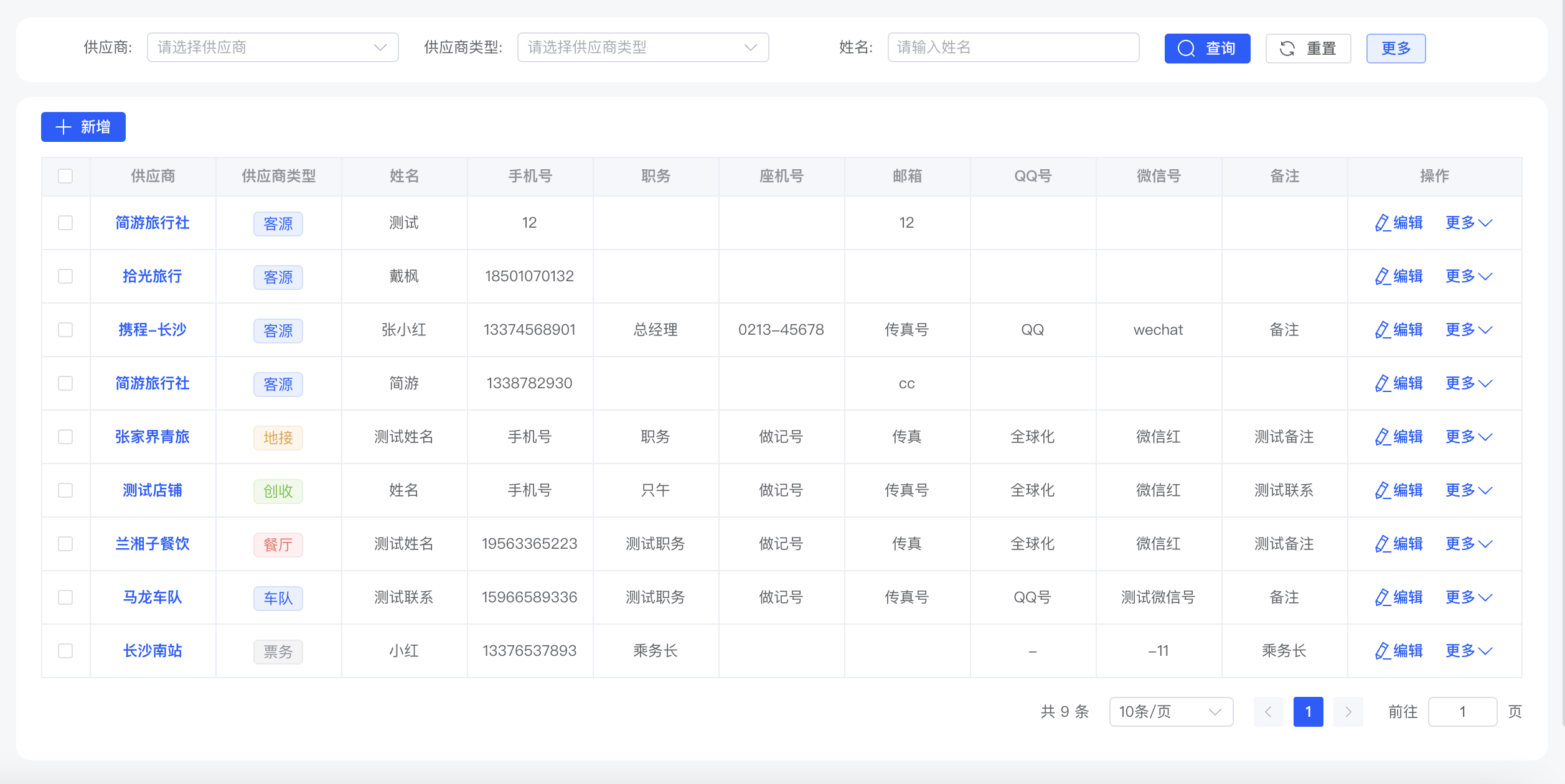Click page number 1 in pagination
The width and height of the screenshot is (1565, 784).
click(1308, 711)
